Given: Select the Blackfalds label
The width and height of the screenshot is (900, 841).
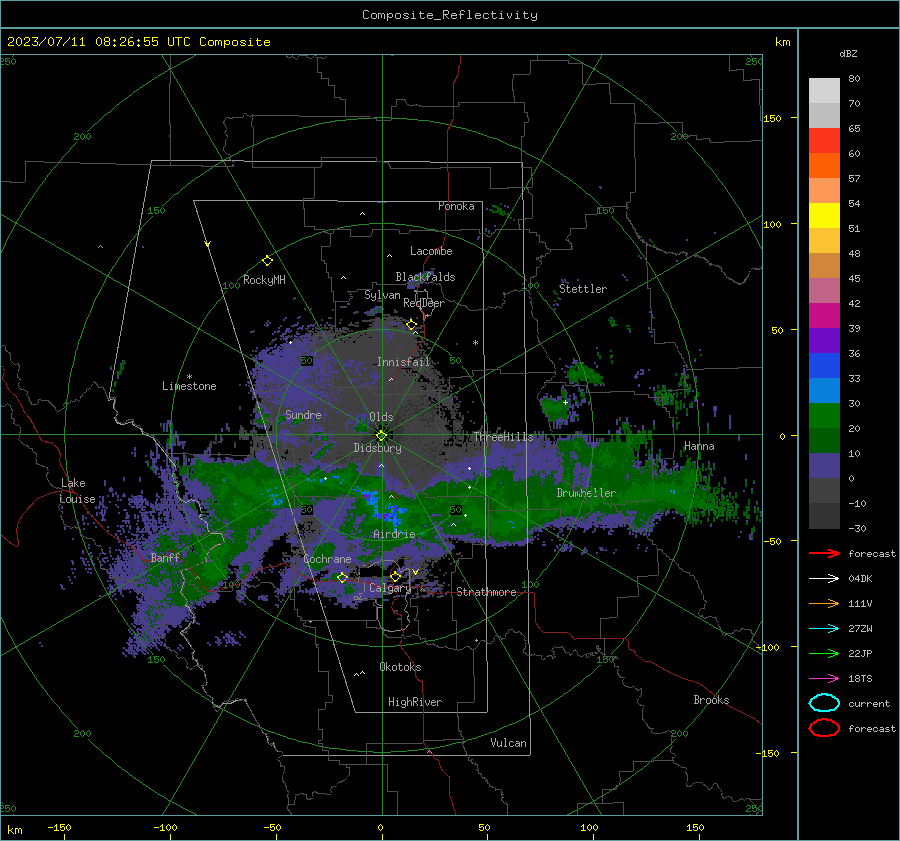Looking at the screenshot, I should tap(425, 277).
